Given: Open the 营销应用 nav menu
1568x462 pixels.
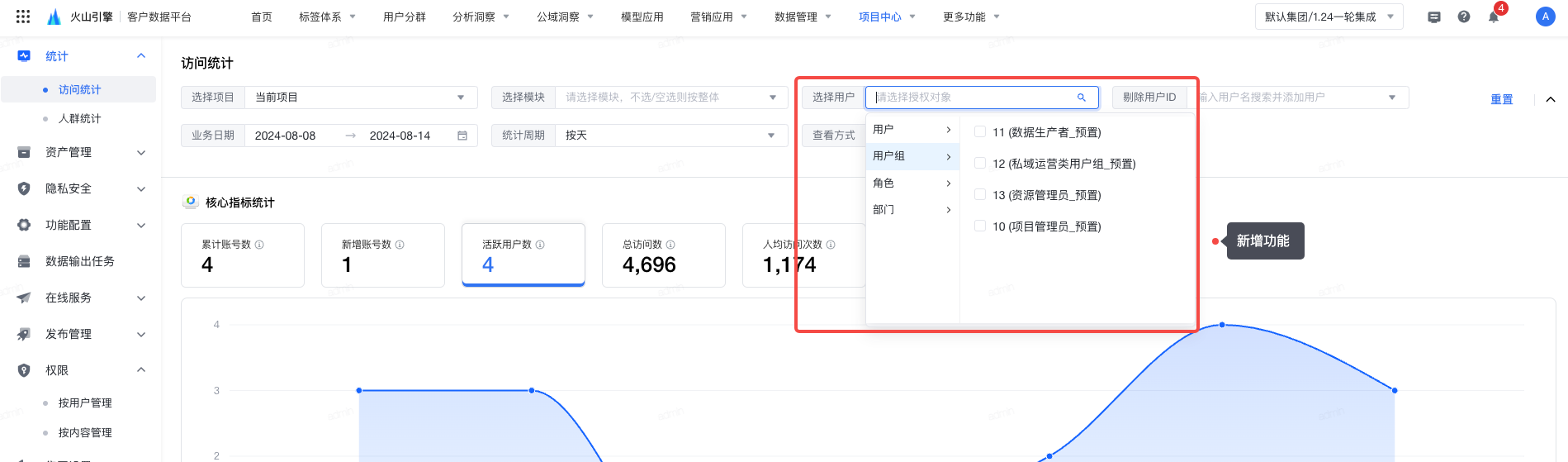Looking at the screenshot, I should click(x=719, y=17).
